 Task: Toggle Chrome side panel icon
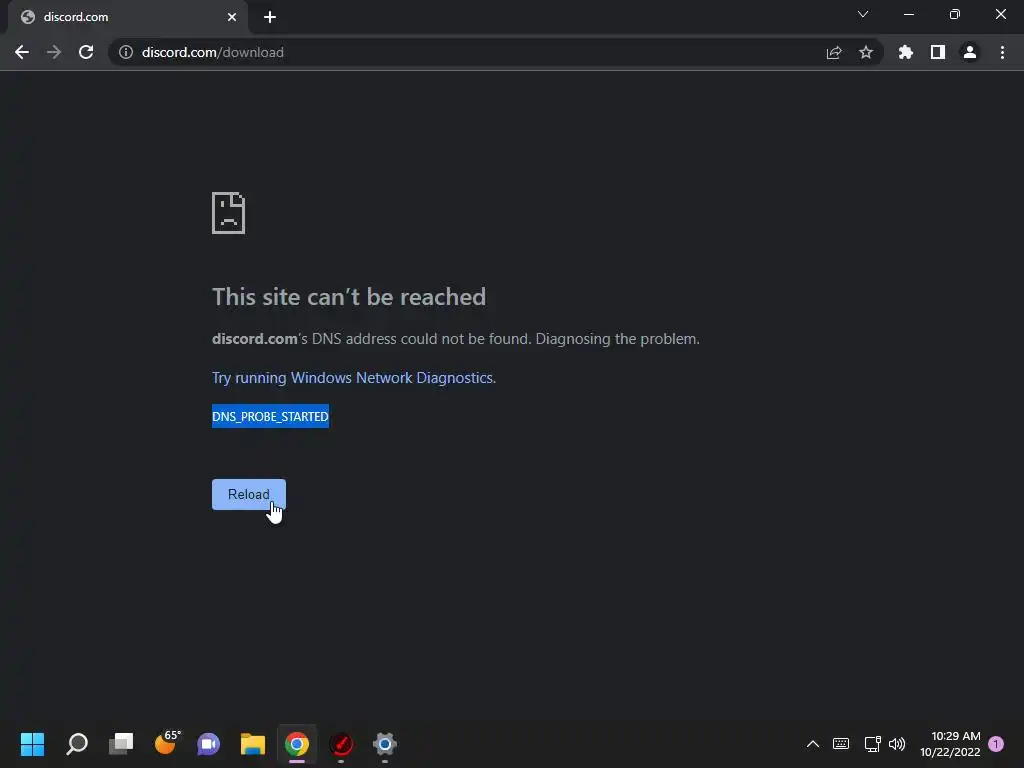click(x=938, y=52)
